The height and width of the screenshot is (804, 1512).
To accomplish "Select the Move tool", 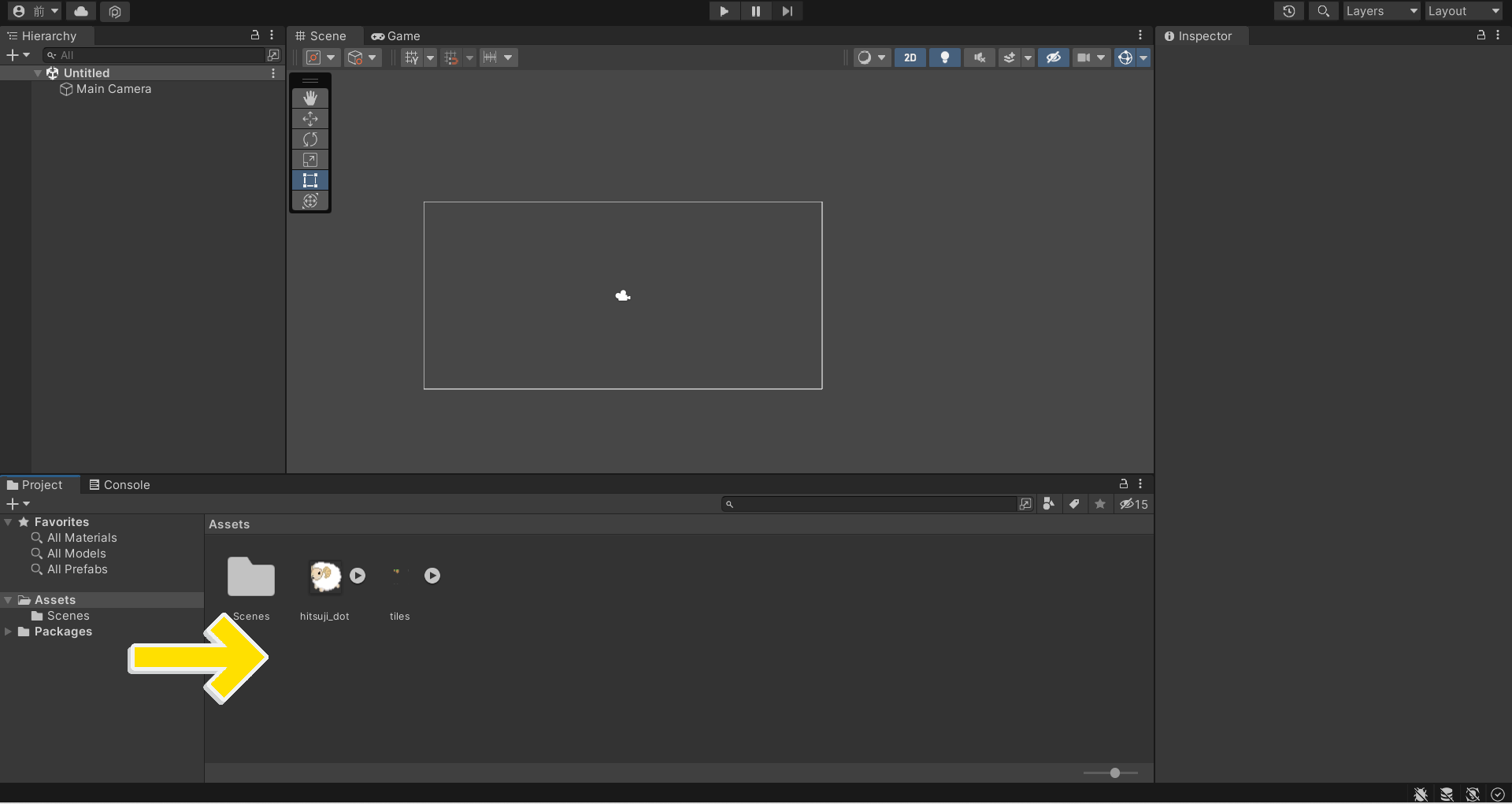I will (x=310, y=119).
